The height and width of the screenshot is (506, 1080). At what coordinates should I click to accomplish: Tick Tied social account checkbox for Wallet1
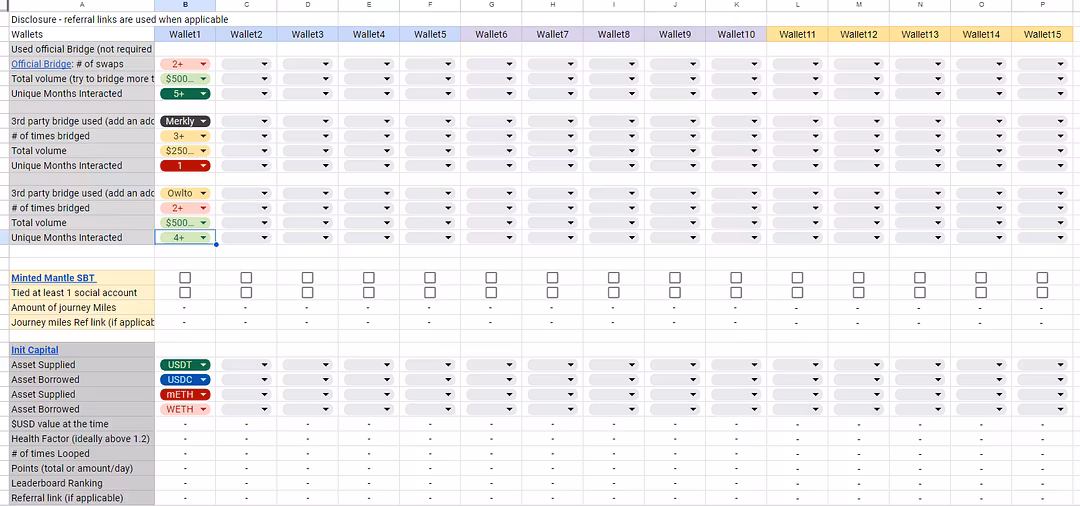pos(185,293)
